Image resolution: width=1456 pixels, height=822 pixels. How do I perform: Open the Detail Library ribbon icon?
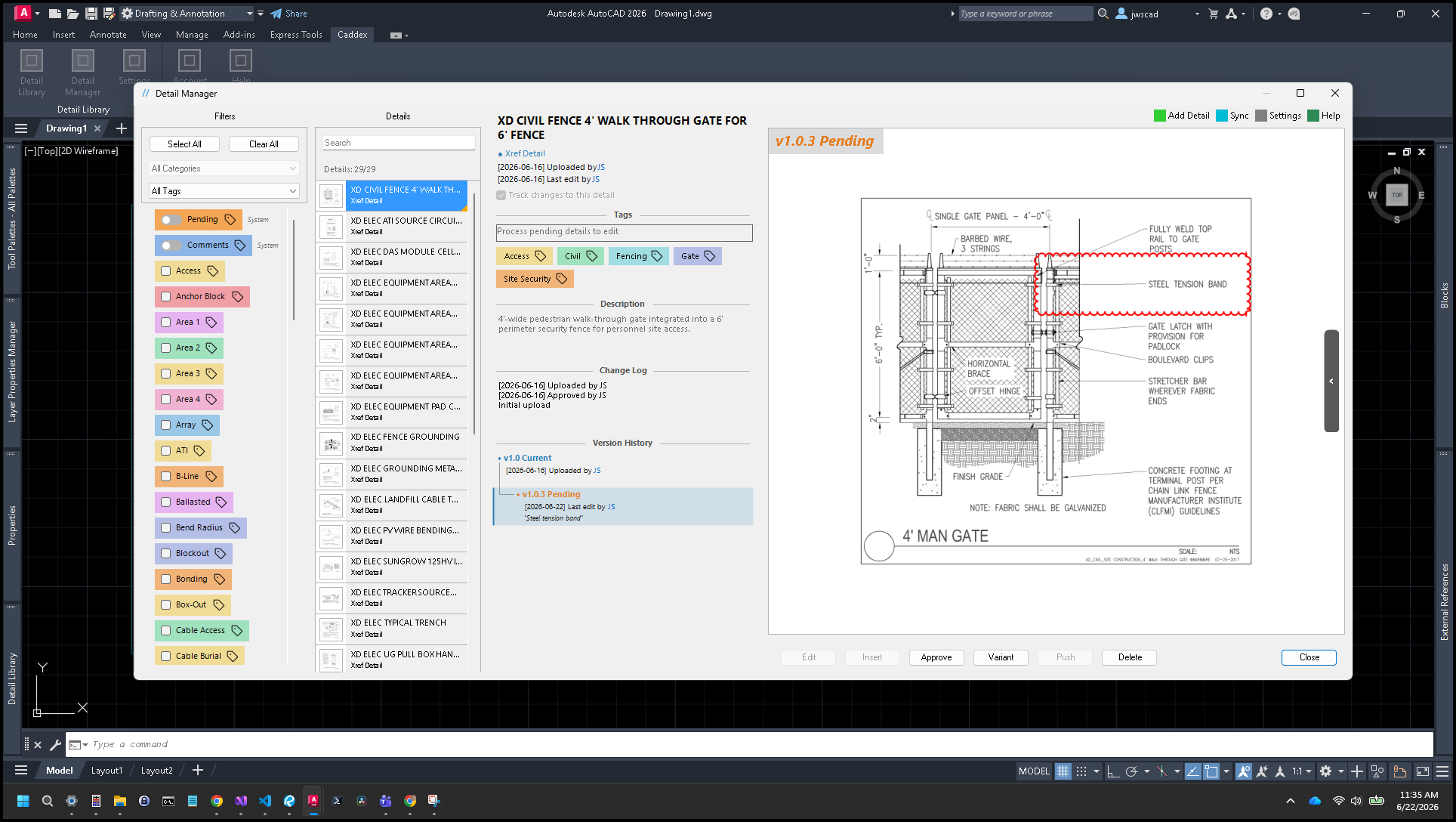pyautogui.click(x=32, y=60)
